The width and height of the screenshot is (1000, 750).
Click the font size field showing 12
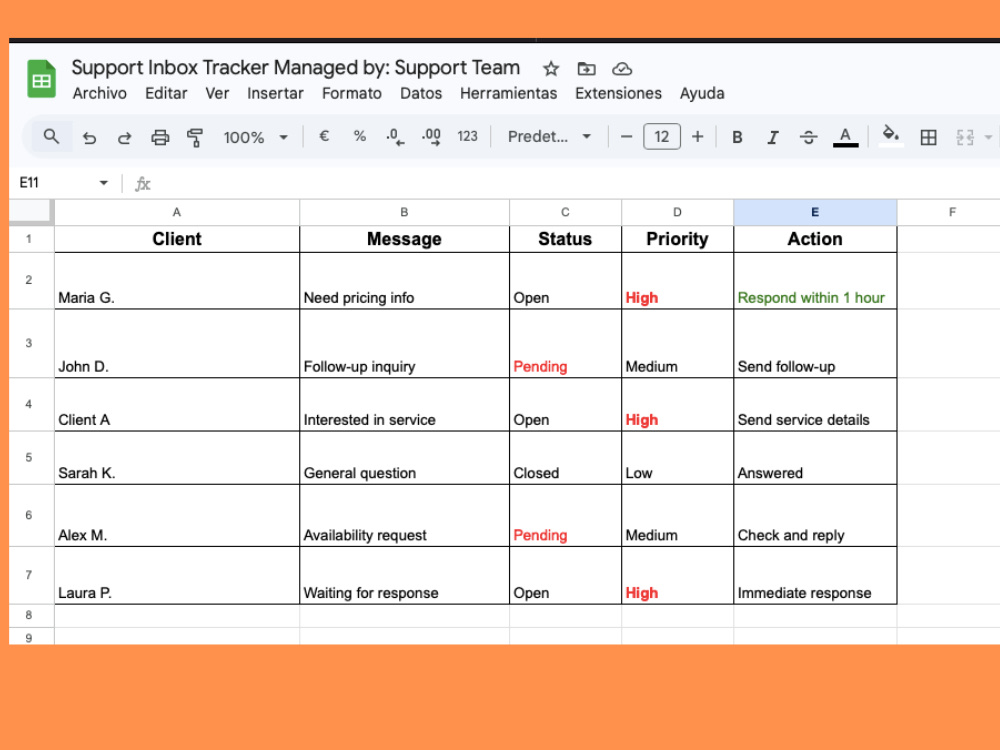coord(662,136)
